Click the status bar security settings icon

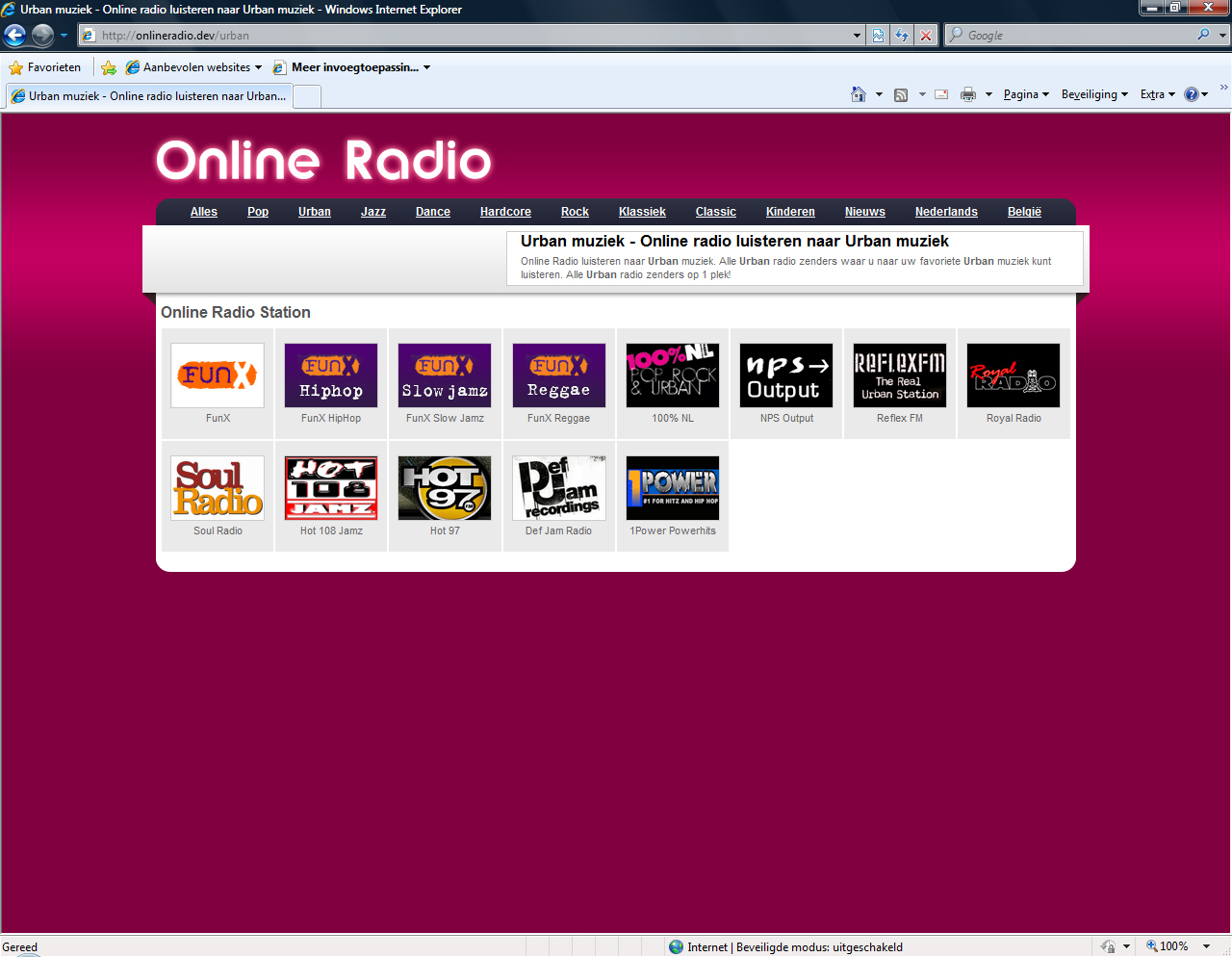coord(1109,947)
